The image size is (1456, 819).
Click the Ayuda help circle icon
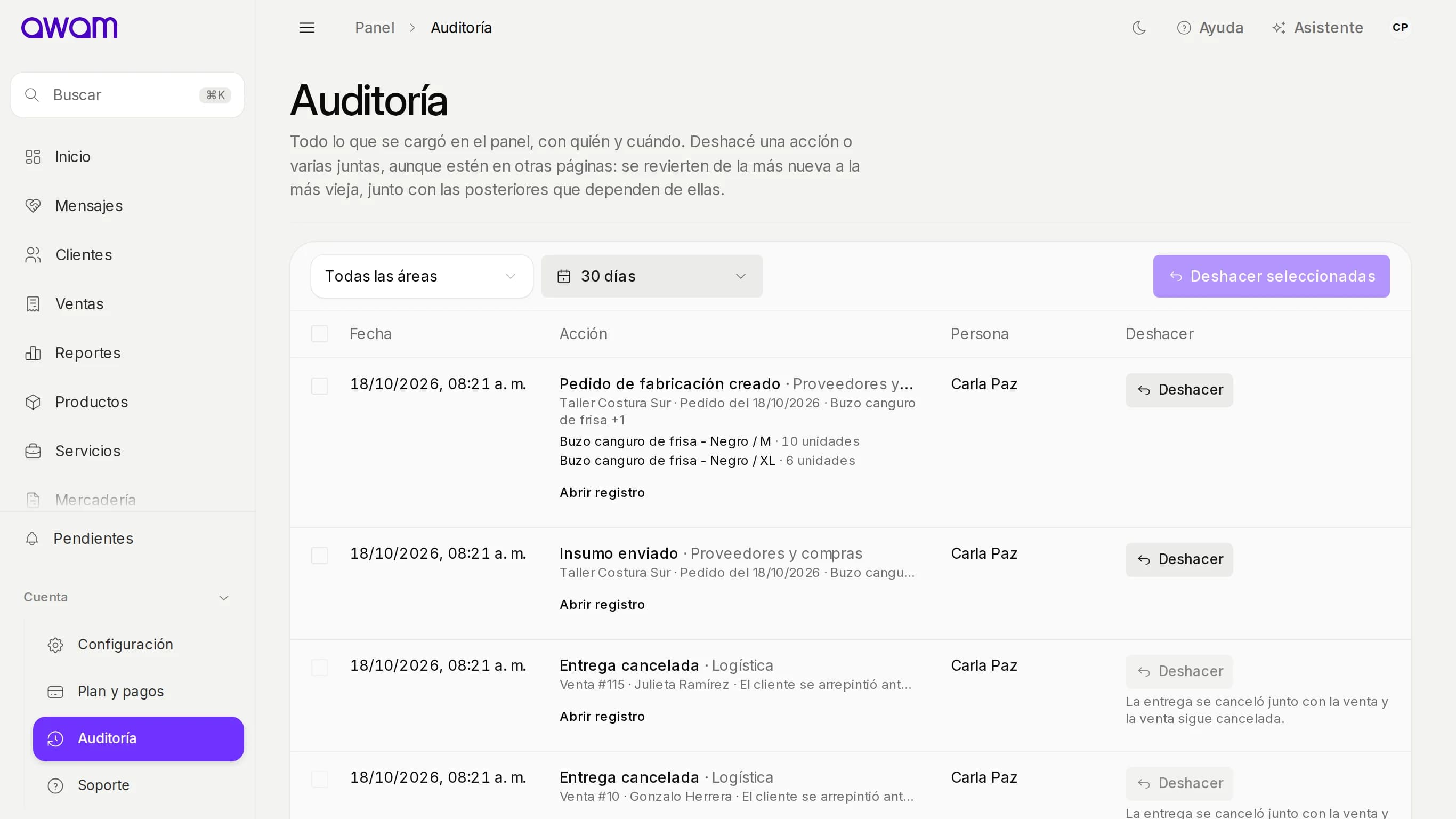point(1184,28)
